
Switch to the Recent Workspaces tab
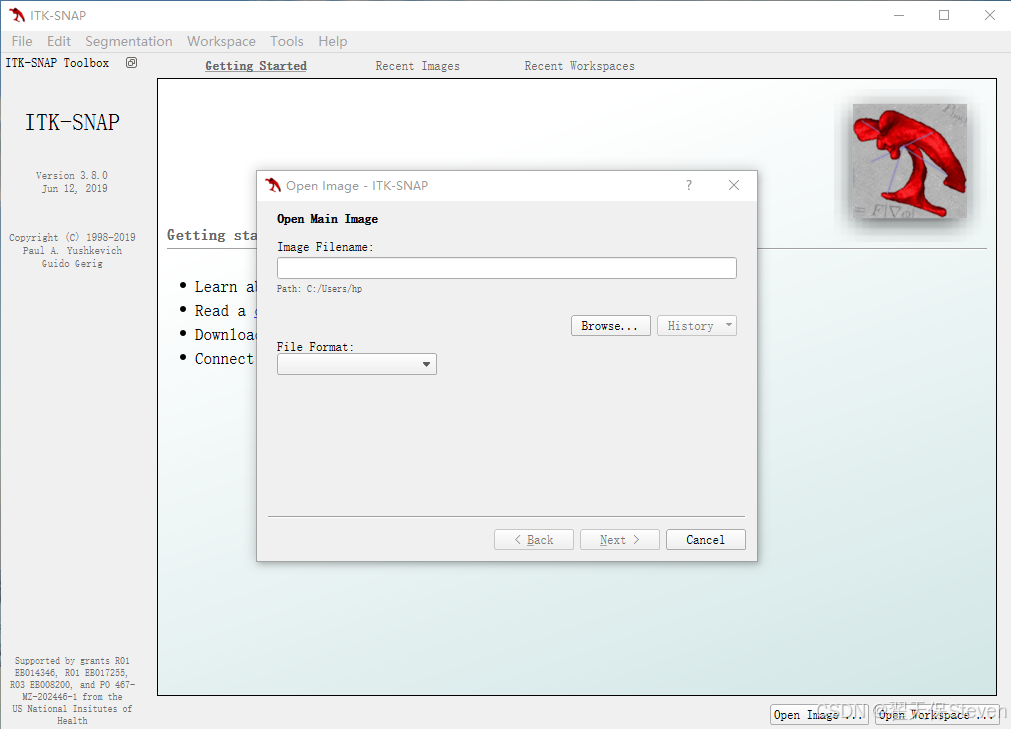[580, 66]
